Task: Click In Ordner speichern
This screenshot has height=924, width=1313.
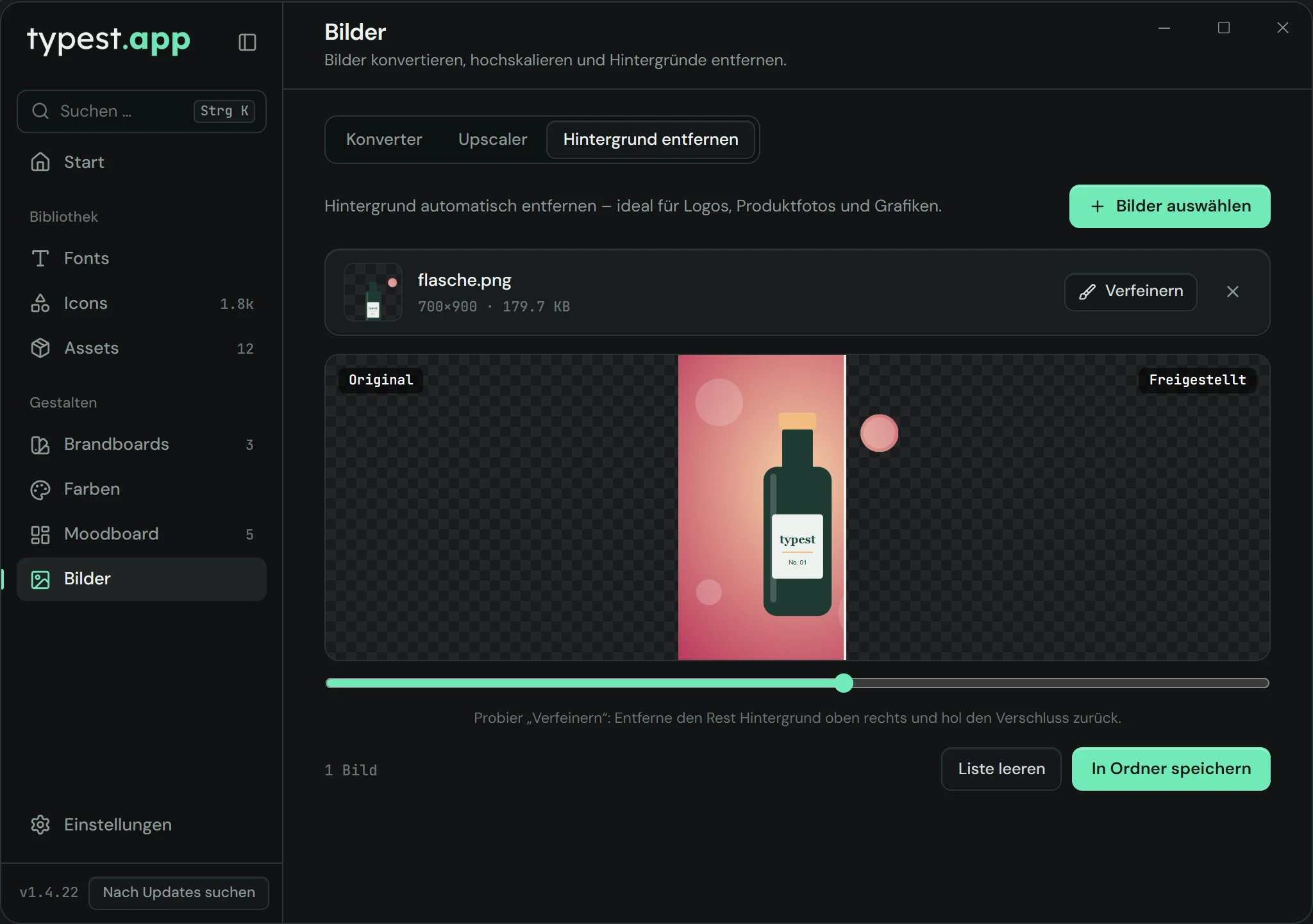Action: tap(1171, 769)
